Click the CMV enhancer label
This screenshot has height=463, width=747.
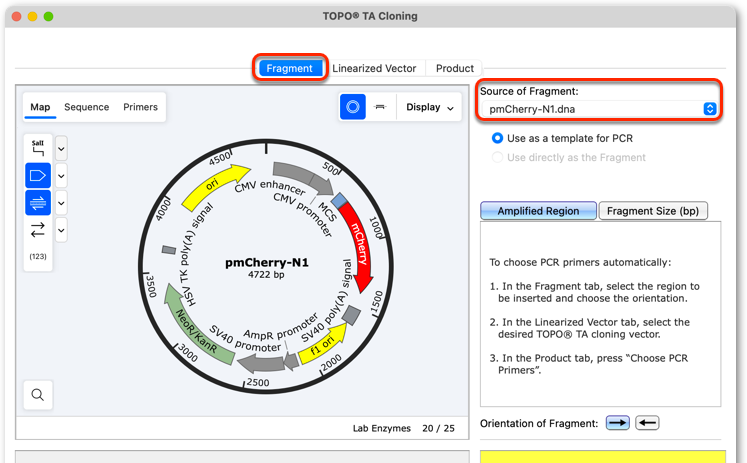pyautogui.click(x=270, y=187)
